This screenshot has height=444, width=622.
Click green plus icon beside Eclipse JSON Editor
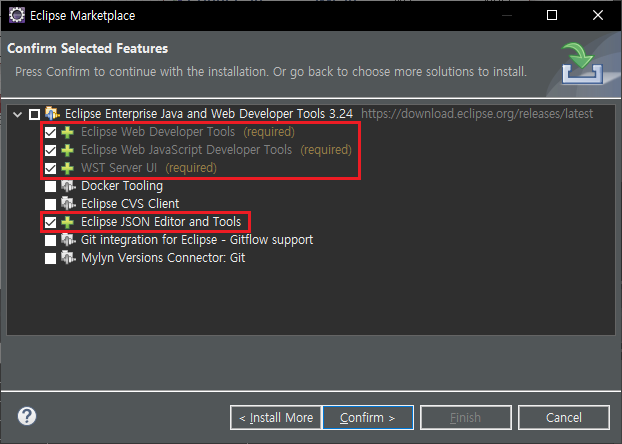(67, 222)
